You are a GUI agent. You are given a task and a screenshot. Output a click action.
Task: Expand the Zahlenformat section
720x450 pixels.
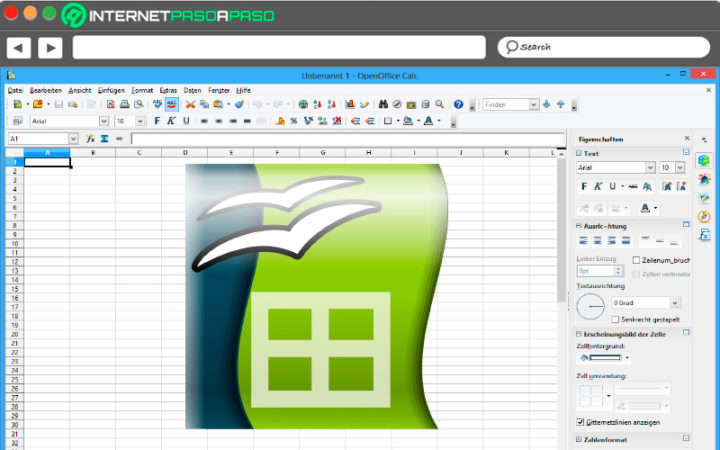tap(580, 439)
